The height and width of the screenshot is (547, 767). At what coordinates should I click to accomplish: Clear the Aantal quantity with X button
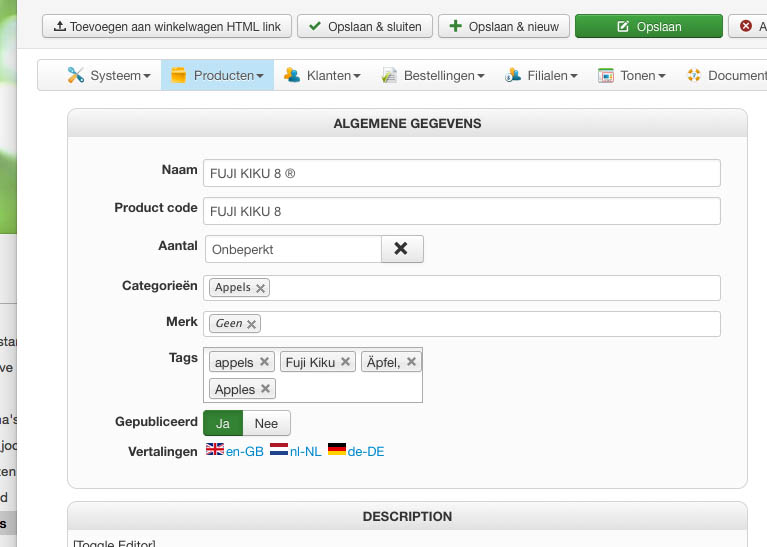402,249
